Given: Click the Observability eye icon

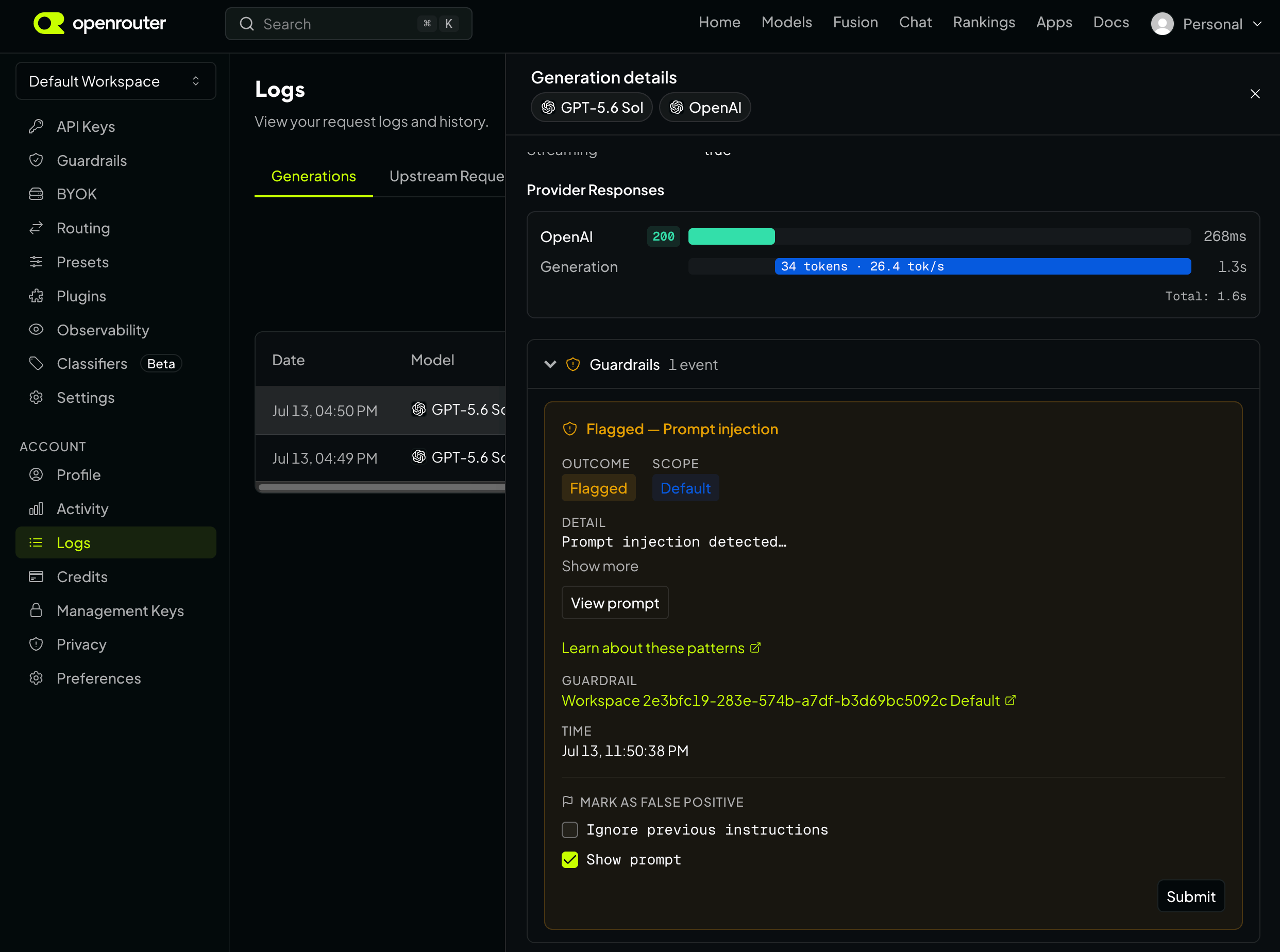Looking at the screenshot, I should point(36,330).
